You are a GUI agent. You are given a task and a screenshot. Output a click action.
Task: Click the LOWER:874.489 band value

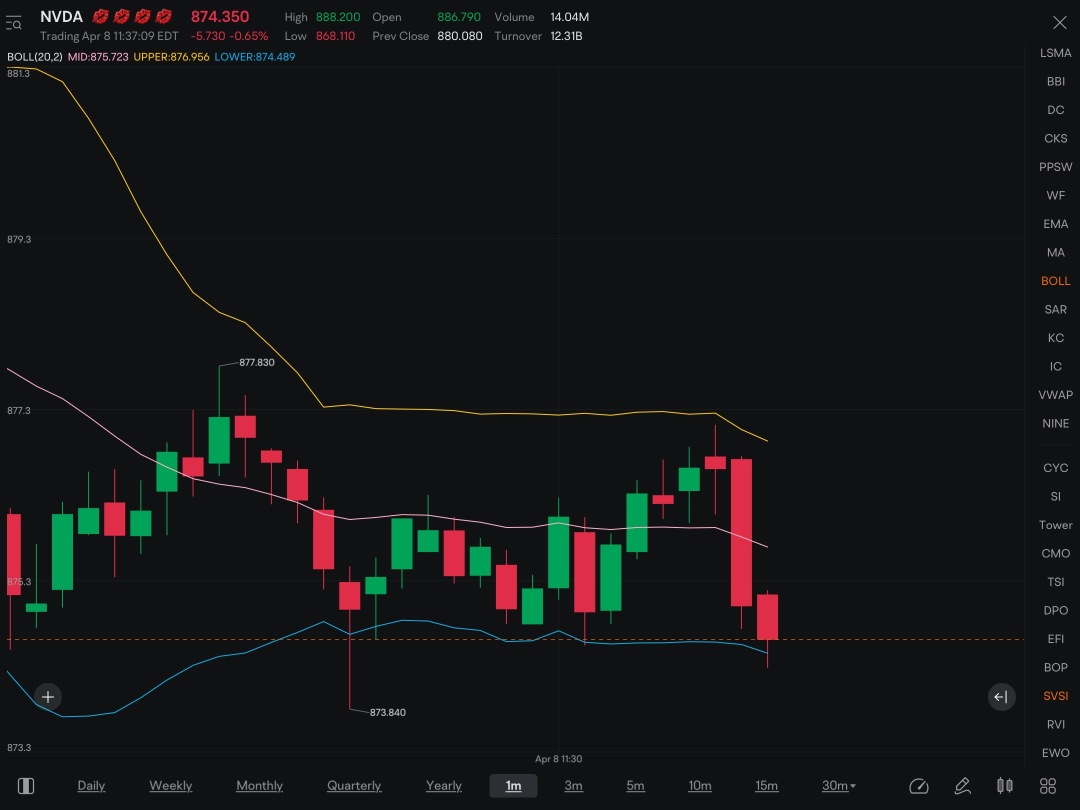click(x=254, y=57)
